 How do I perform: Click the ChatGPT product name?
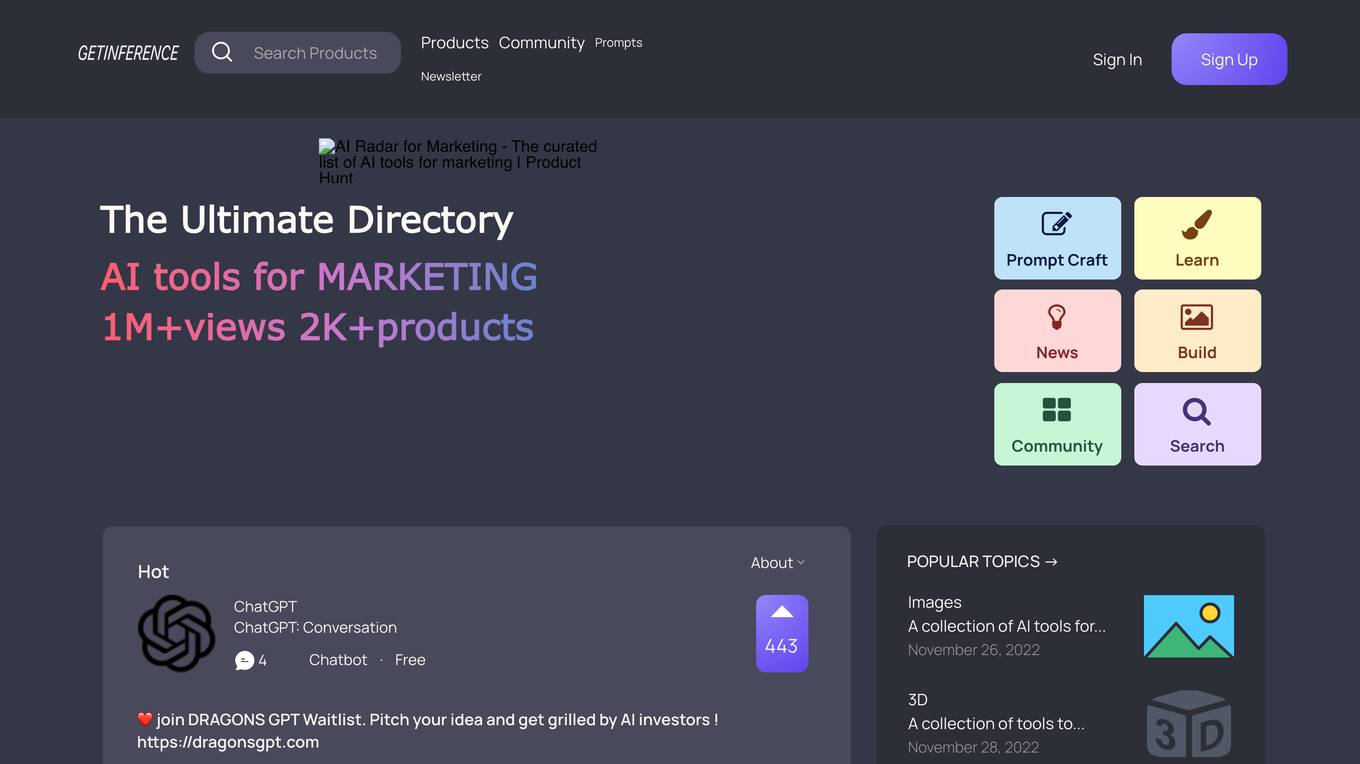[265, 606]
